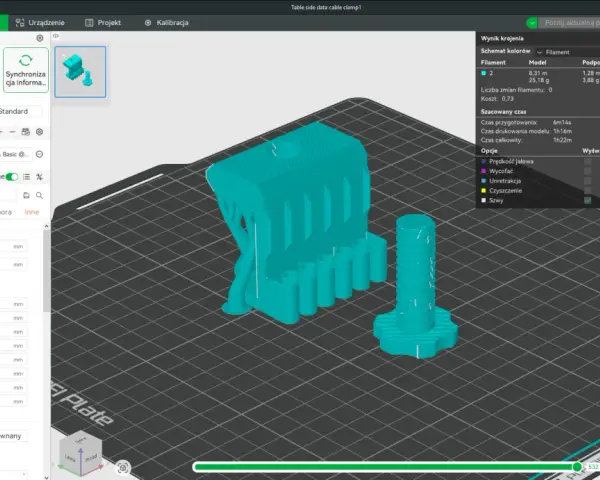Click the round edit icon beside Basic filament

coord(39,154)
